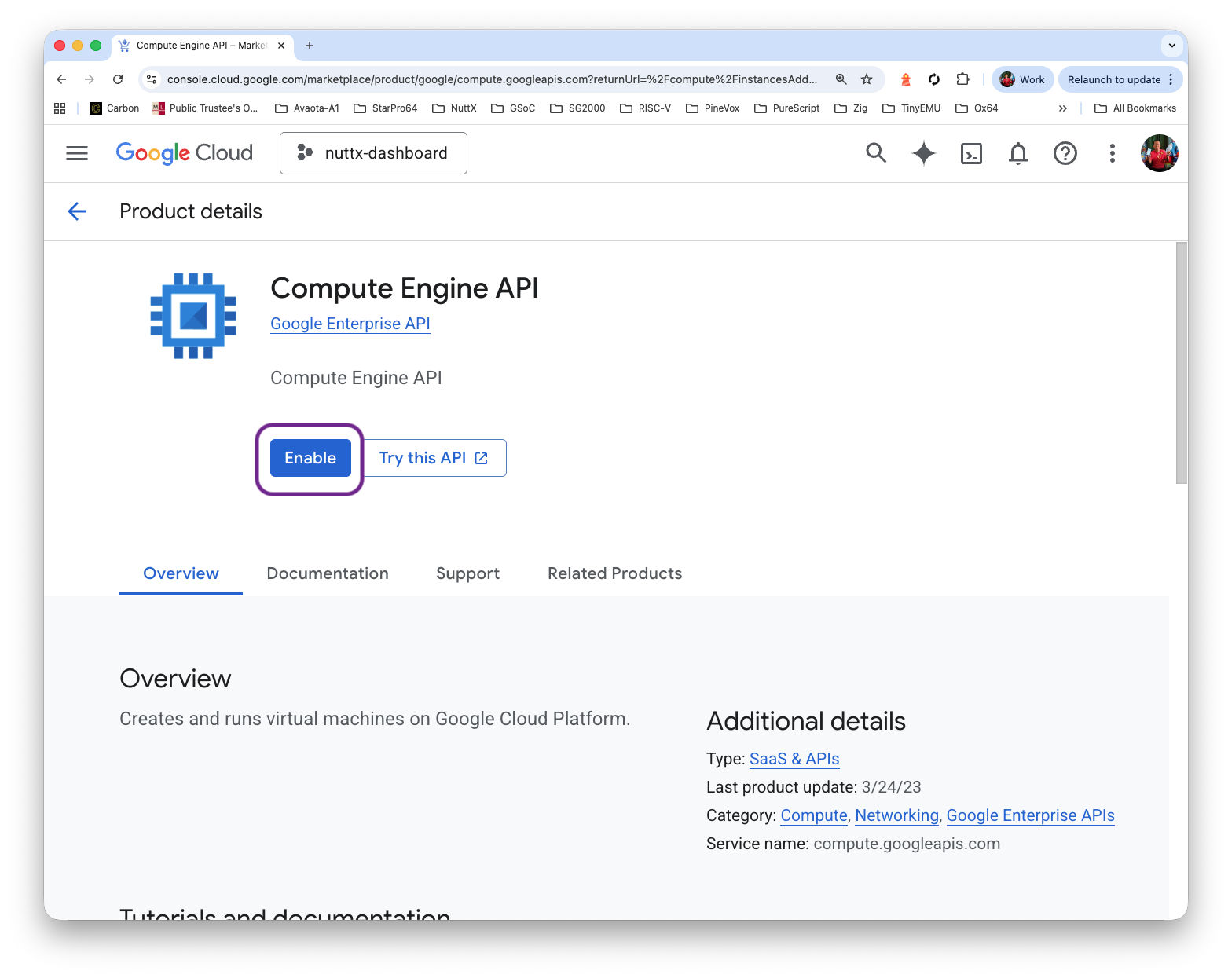Open the Google Enterprise APIs category link

[1030, 815]
